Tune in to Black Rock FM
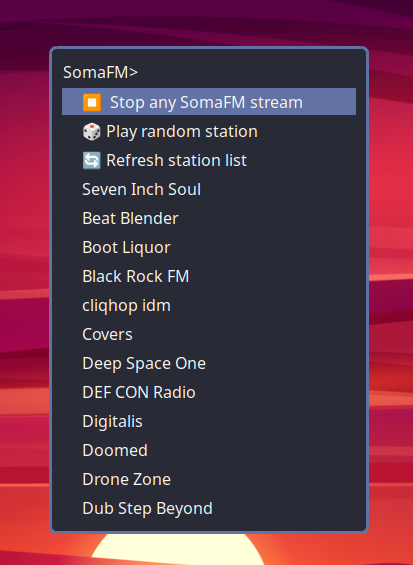The height and width of the screenshot is (565, 413). [x=209, y=276]
